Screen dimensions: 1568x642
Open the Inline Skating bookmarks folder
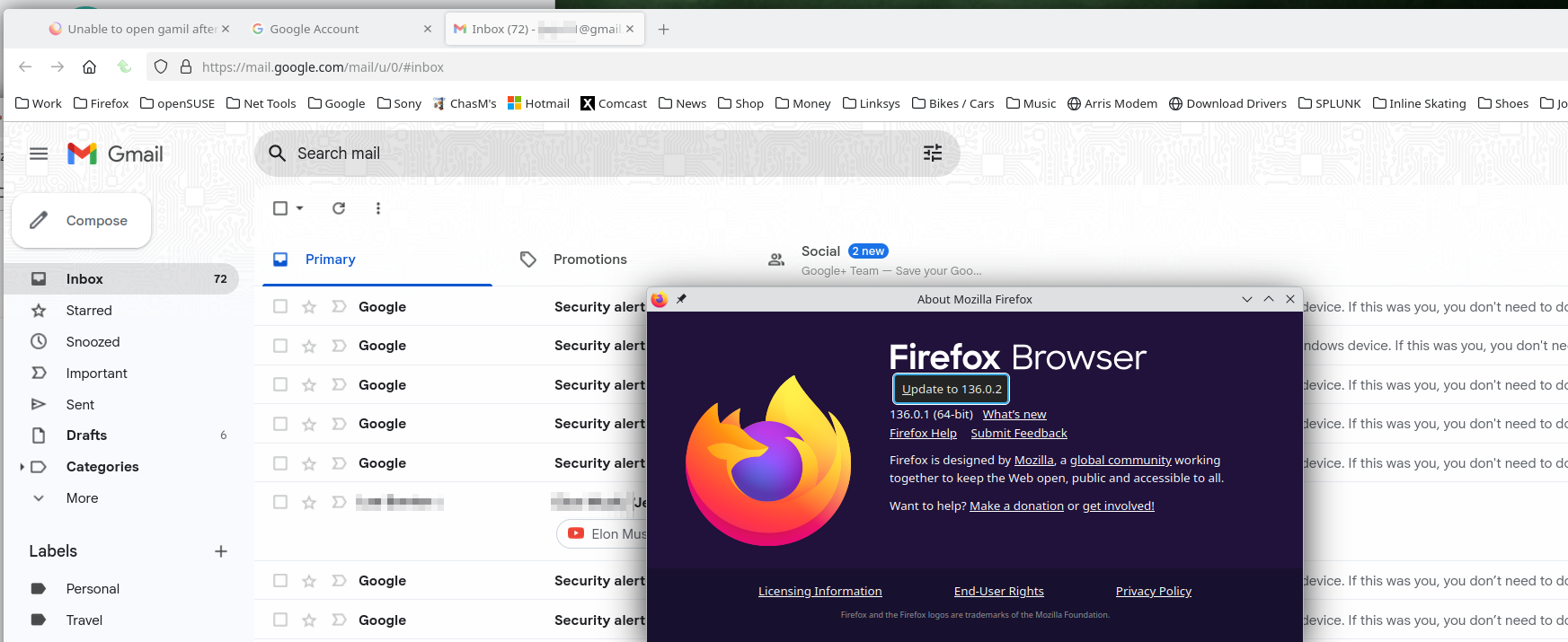point(1419,103)
